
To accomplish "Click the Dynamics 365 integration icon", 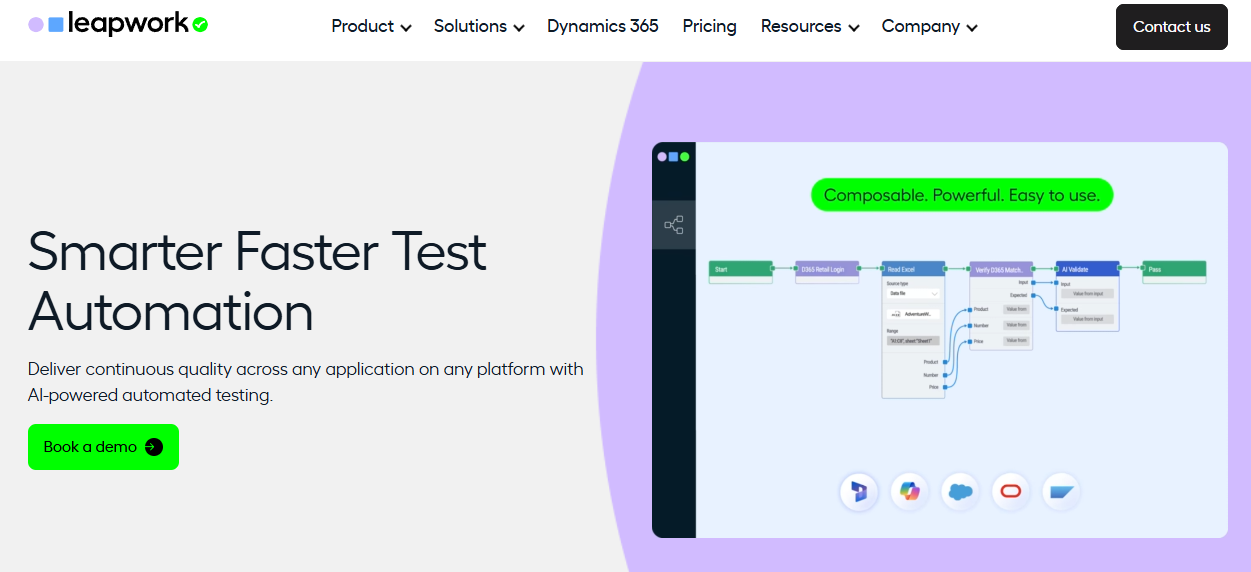I will click(860, 491).
